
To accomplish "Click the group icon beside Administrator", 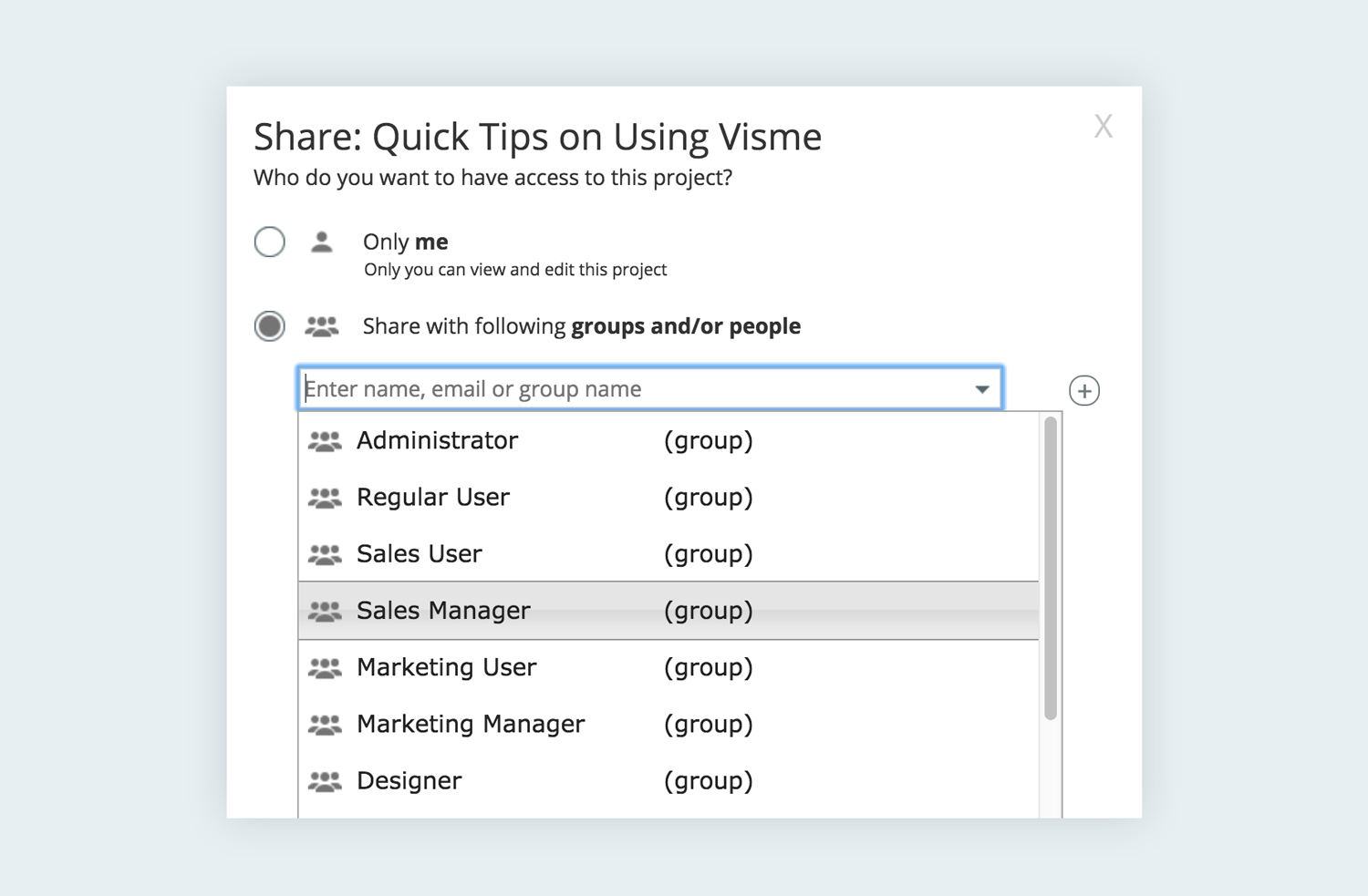I will point(325,442).
